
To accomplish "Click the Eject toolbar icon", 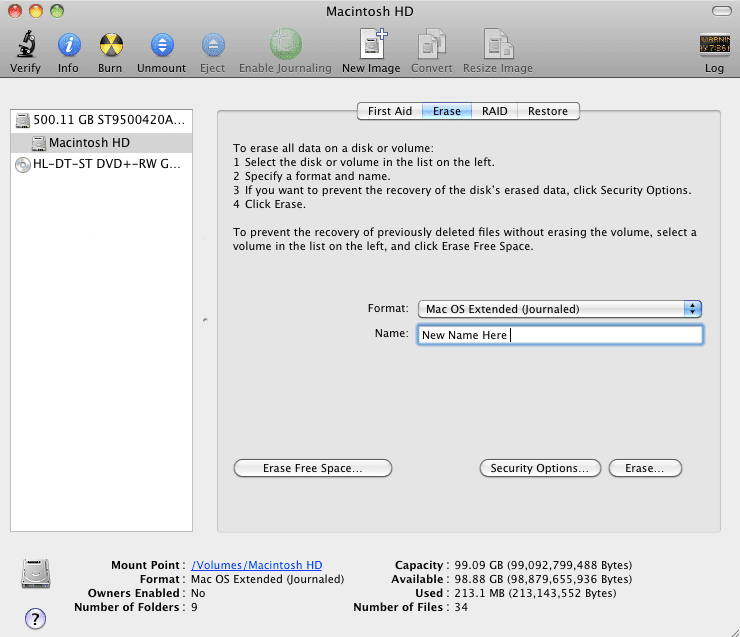I will pos(213,45).
